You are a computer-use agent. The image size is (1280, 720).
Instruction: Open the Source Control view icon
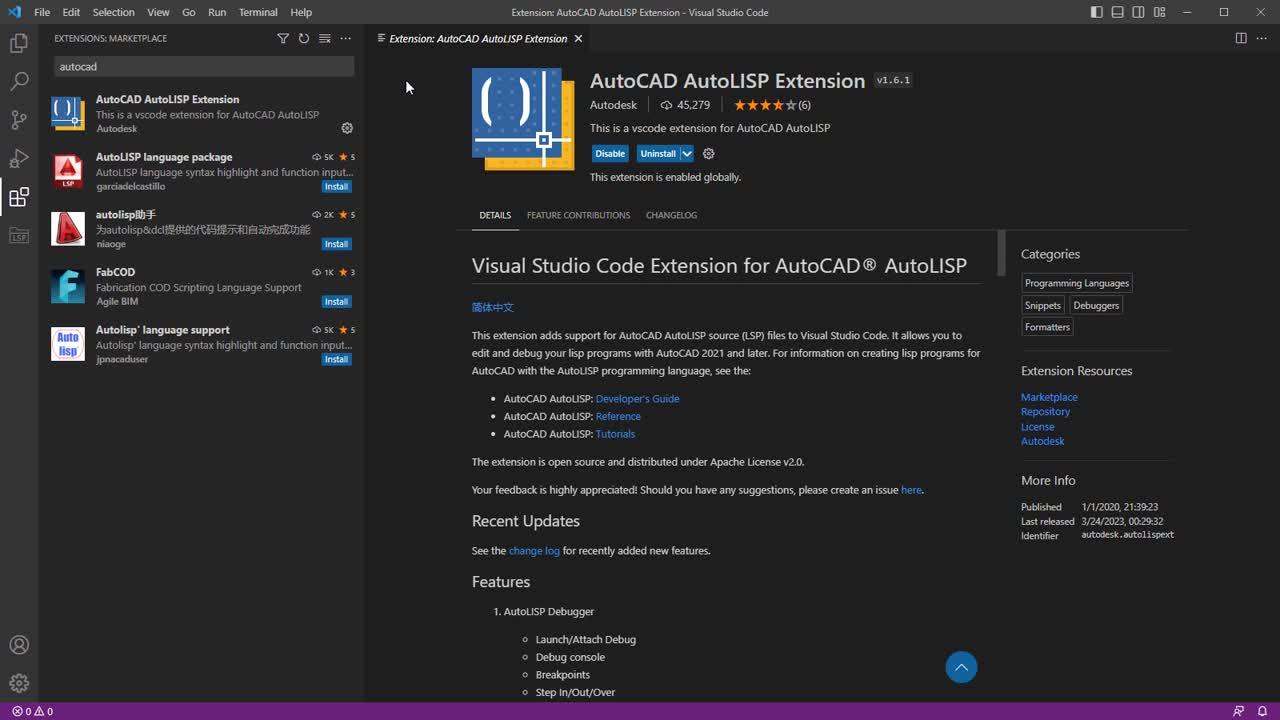(x=19, y=120)
